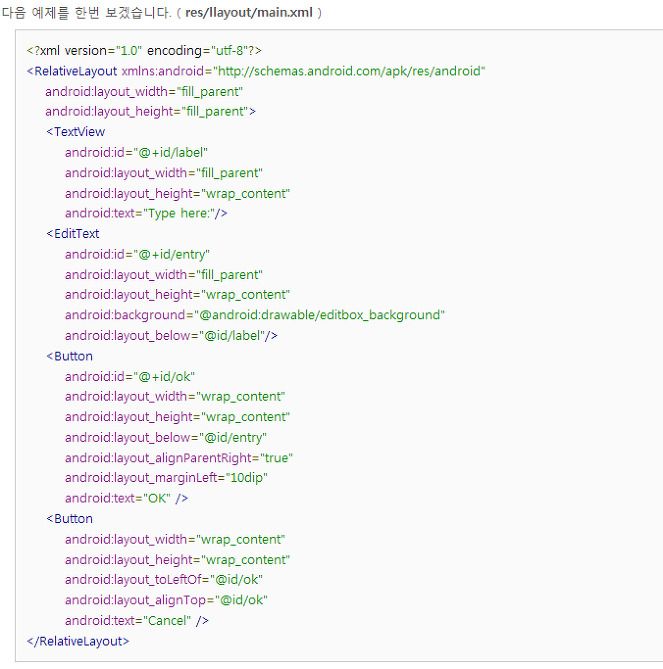Click android:id="@+id/ok" line
663x669 pixels.
coord(130,377)
